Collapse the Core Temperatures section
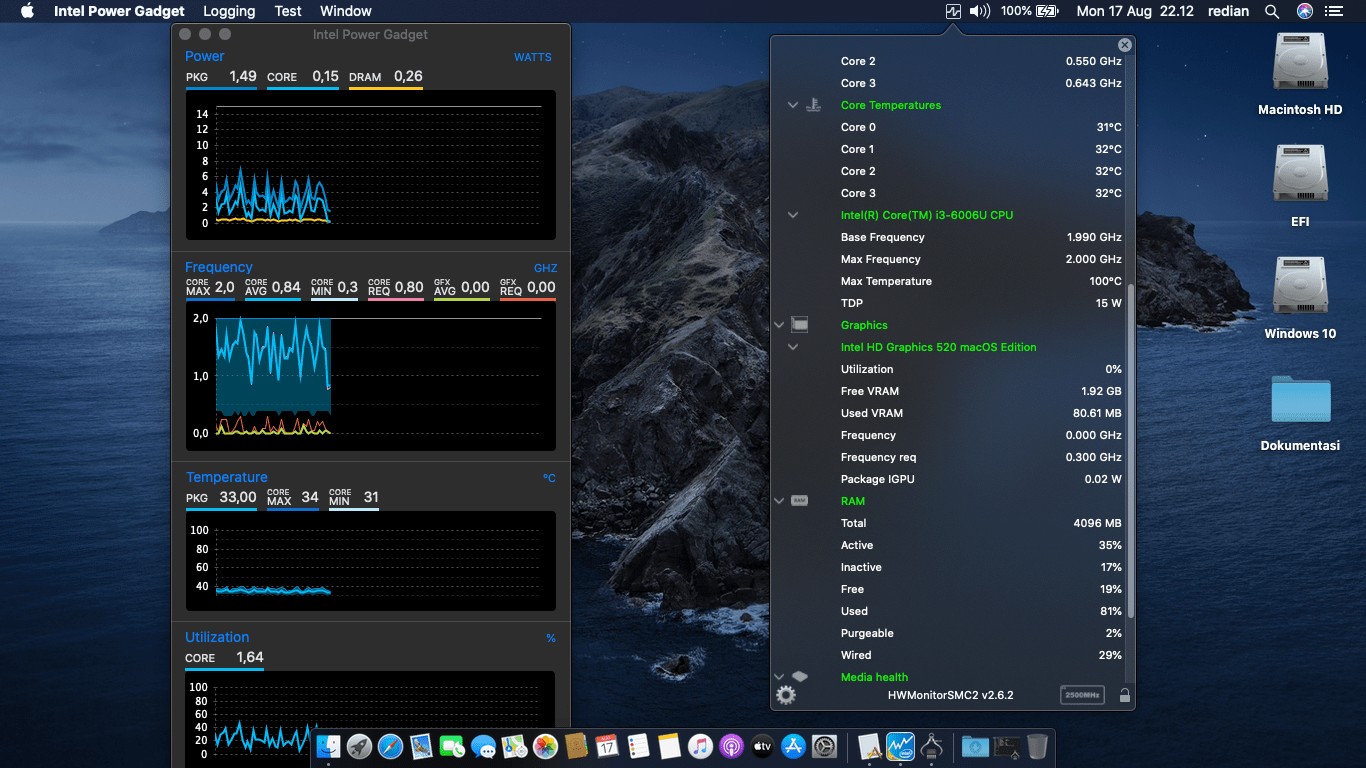 coord(793,105)
